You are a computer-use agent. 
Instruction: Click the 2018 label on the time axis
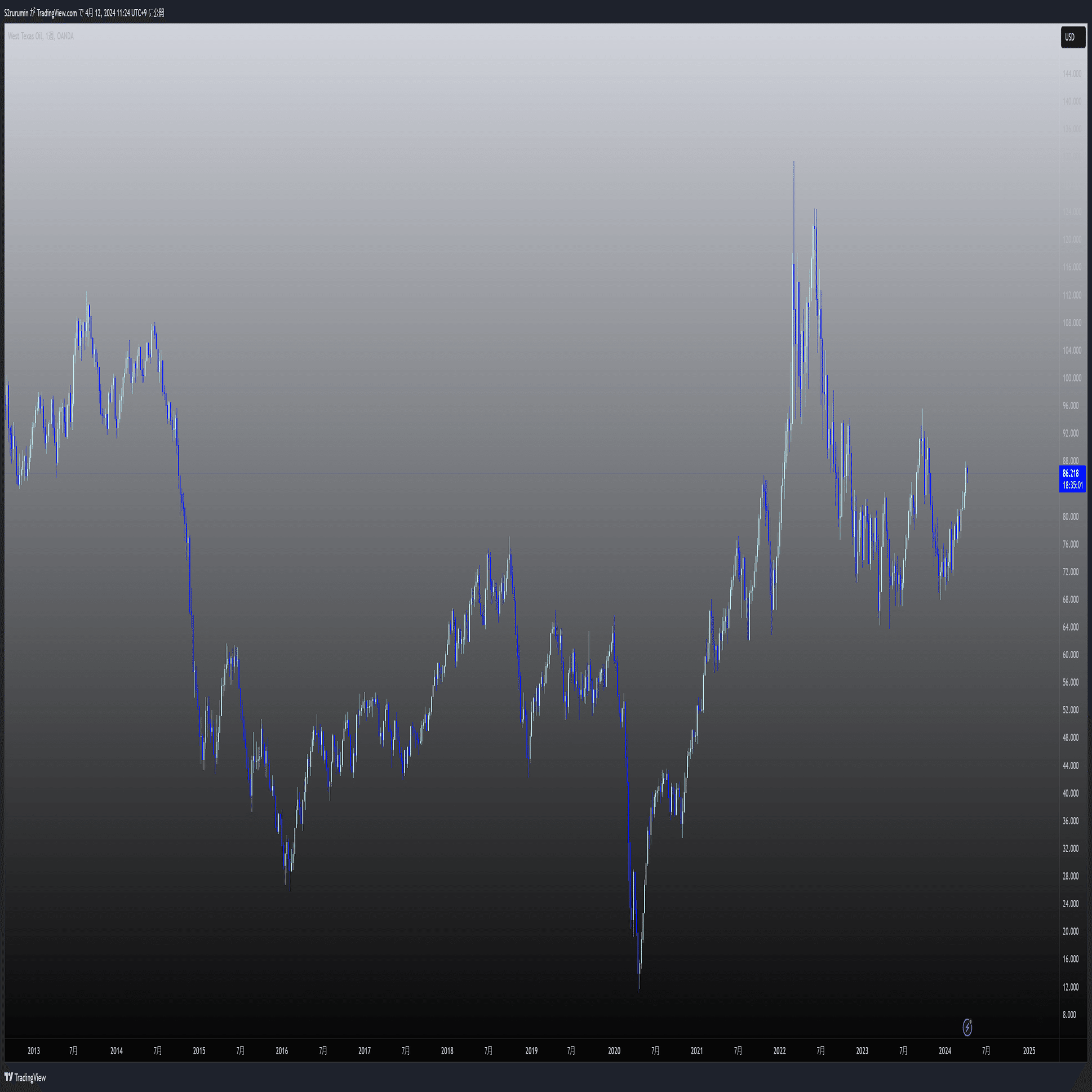coord(447,1051)
